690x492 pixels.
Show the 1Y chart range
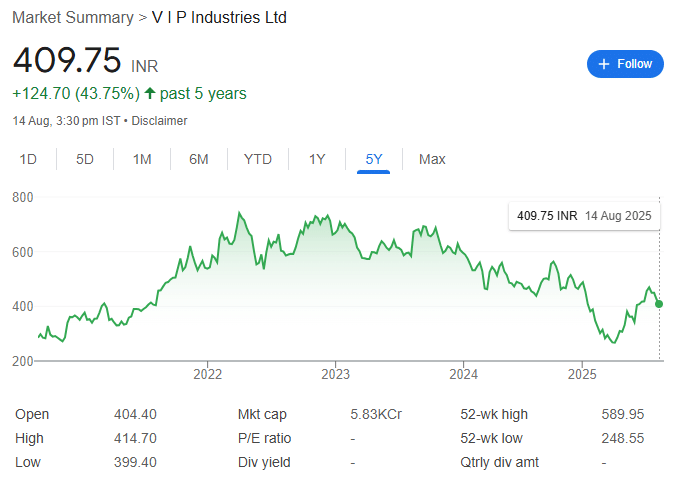(317, 159)
